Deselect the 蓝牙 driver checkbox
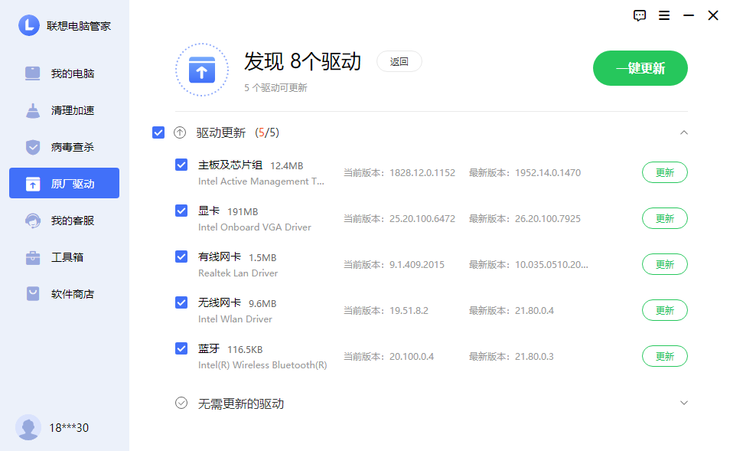The image size is (730, 451). (181, 348)
